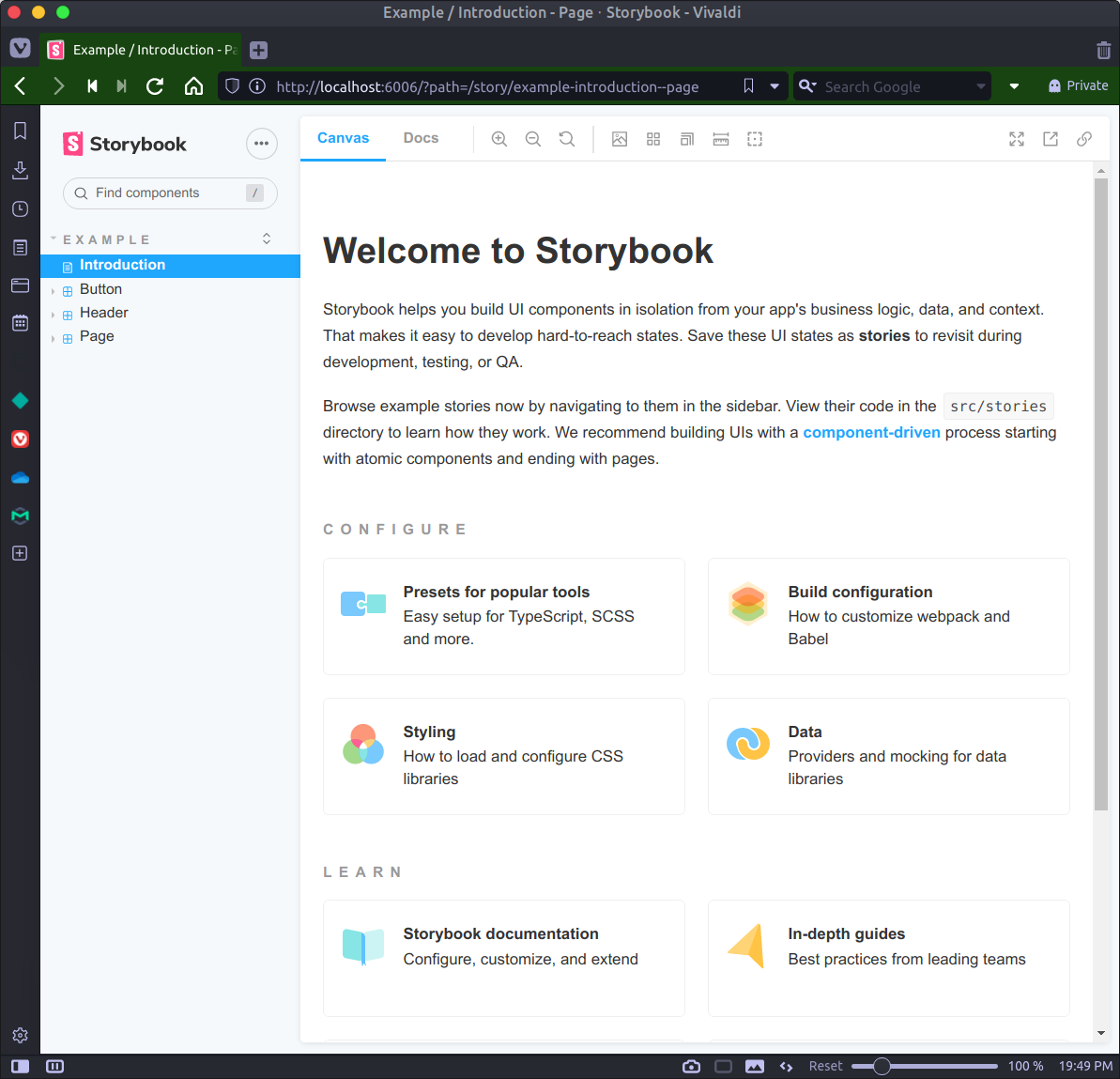
Task: Expand the Header component in the sidebar
Action: point(103,313)
